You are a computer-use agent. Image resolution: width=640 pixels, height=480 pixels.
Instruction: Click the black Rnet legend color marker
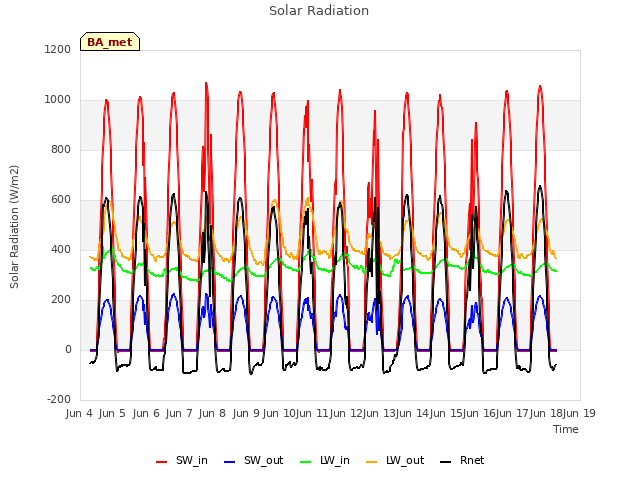point(446,462)
